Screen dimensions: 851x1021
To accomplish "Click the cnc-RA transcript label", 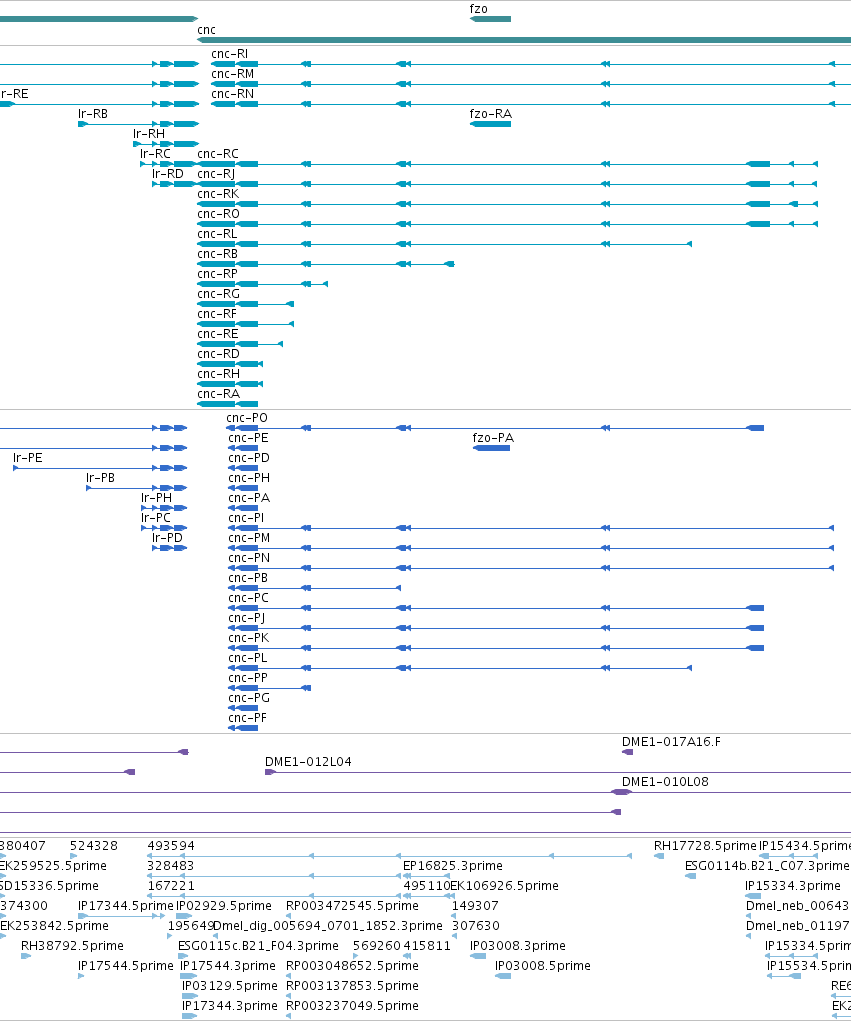I will pyautogui.click(x=219, y=394).
